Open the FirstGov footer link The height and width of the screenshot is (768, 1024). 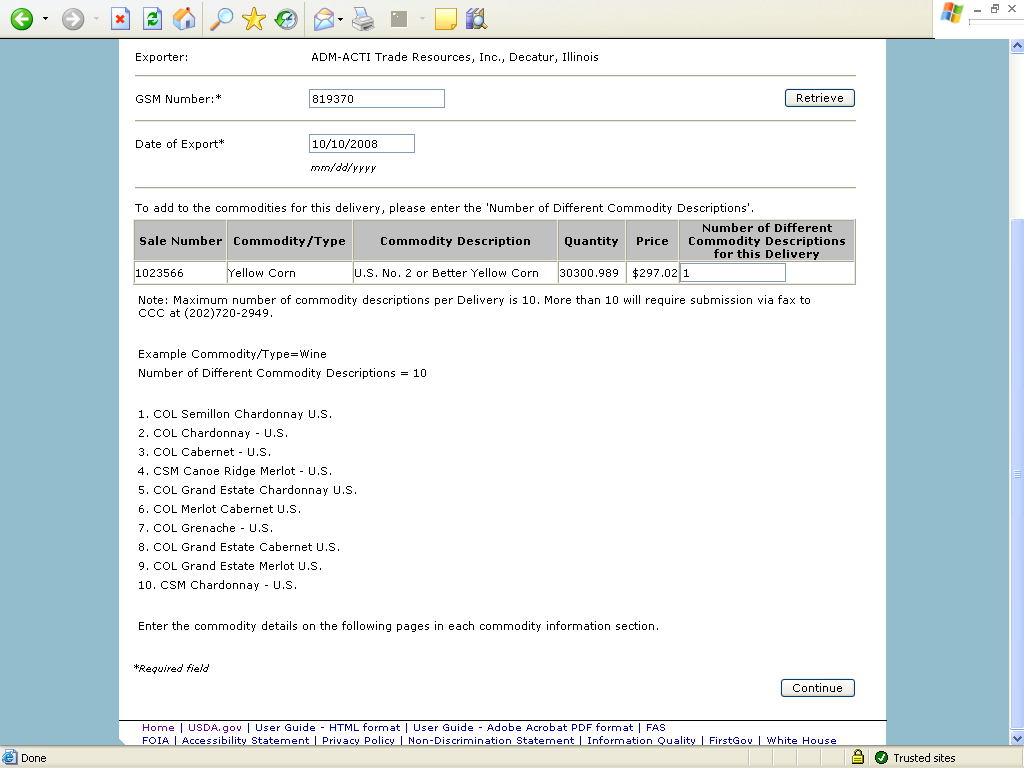click(x=731, y=741)
